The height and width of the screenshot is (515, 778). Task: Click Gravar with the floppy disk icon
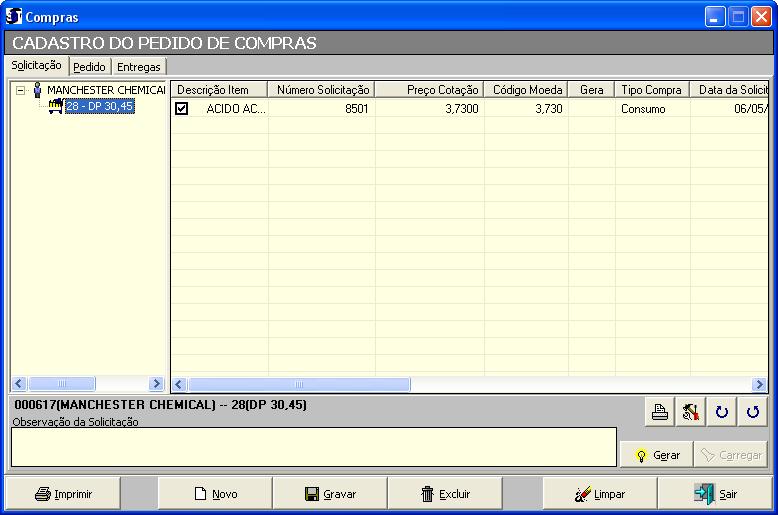point(330,494)
